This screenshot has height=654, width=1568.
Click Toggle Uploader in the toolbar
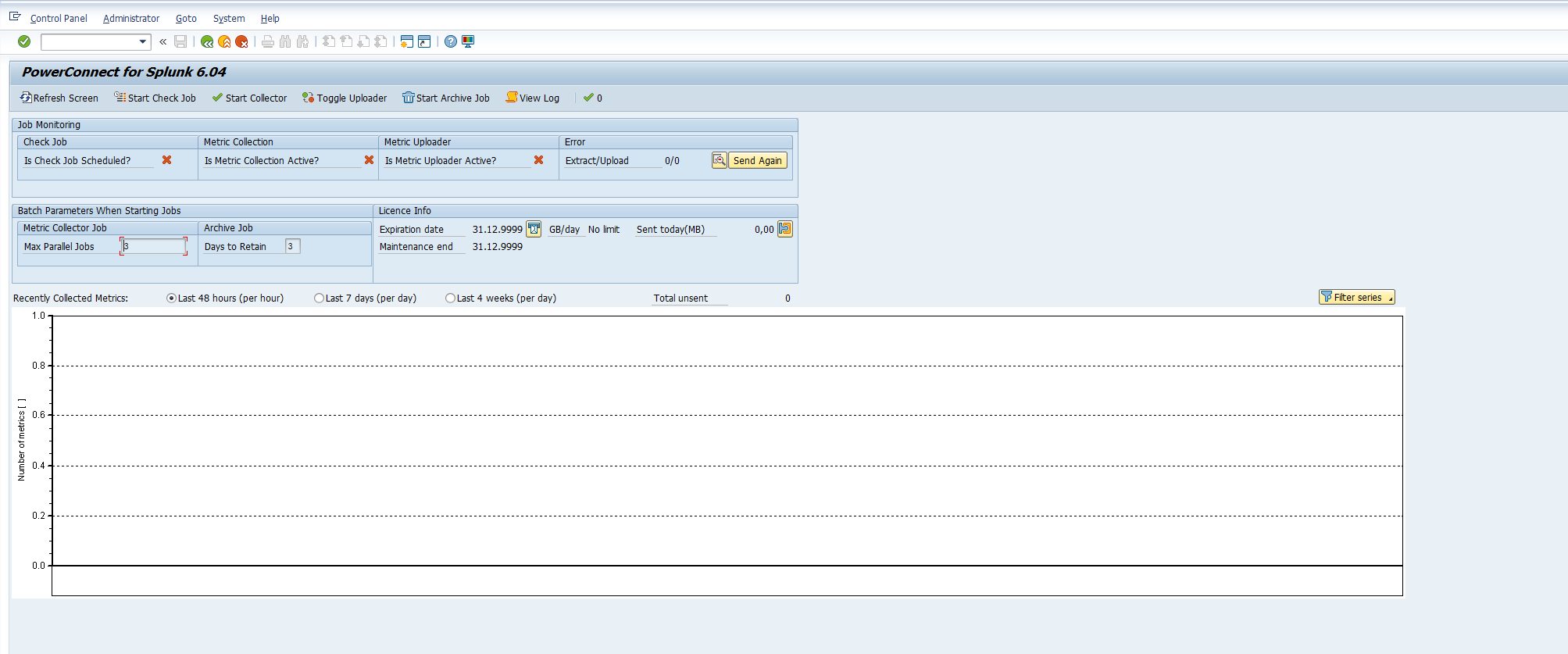coord(345,98)
